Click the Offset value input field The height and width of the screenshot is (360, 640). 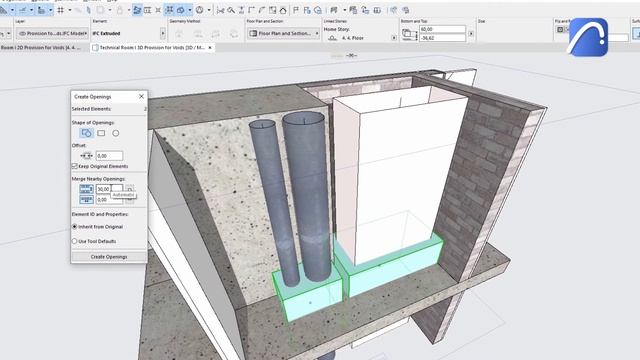coord(109,156)
